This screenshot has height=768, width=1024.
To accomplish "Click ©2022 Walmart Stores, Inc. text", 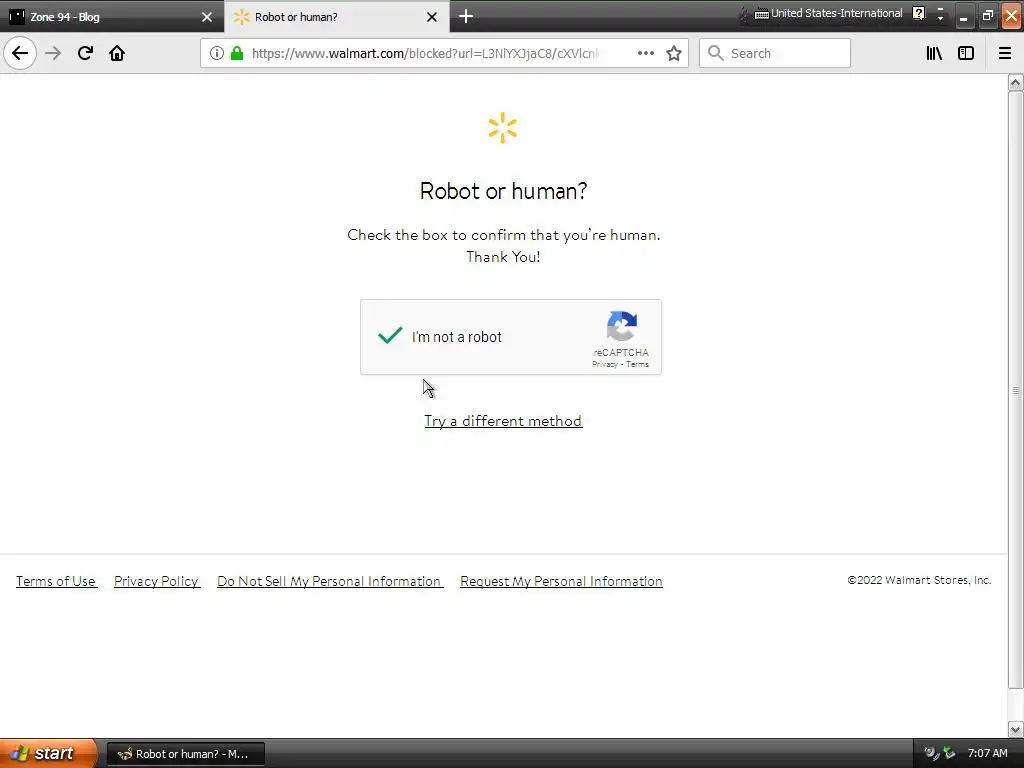I will 919,580.
